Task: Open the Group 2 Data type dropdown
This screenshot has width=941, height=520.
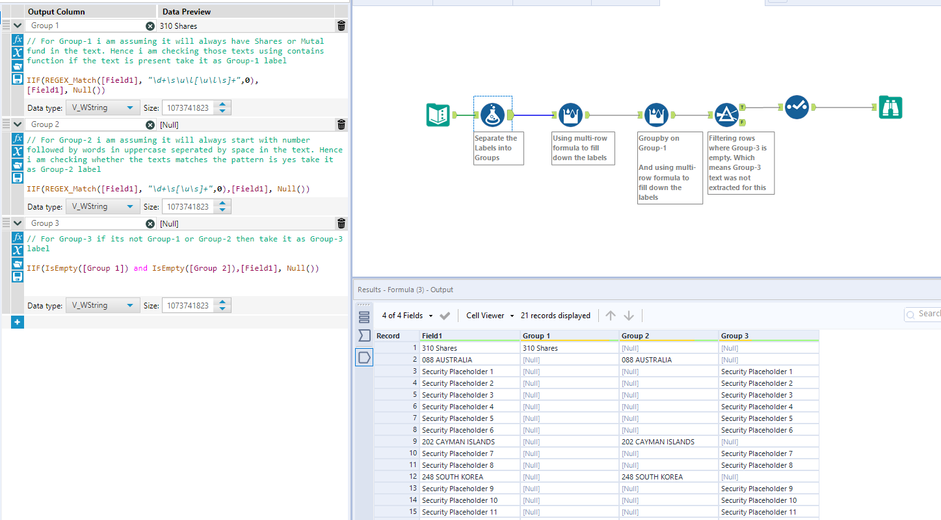Action: point(102,207)
